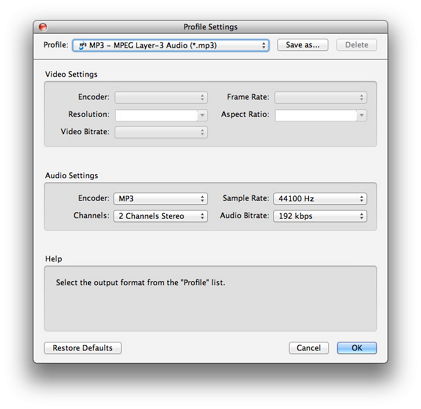Viewport: 421px width, 409px height.
Task: Click the Save as... button
Action: tap(302, 45)
